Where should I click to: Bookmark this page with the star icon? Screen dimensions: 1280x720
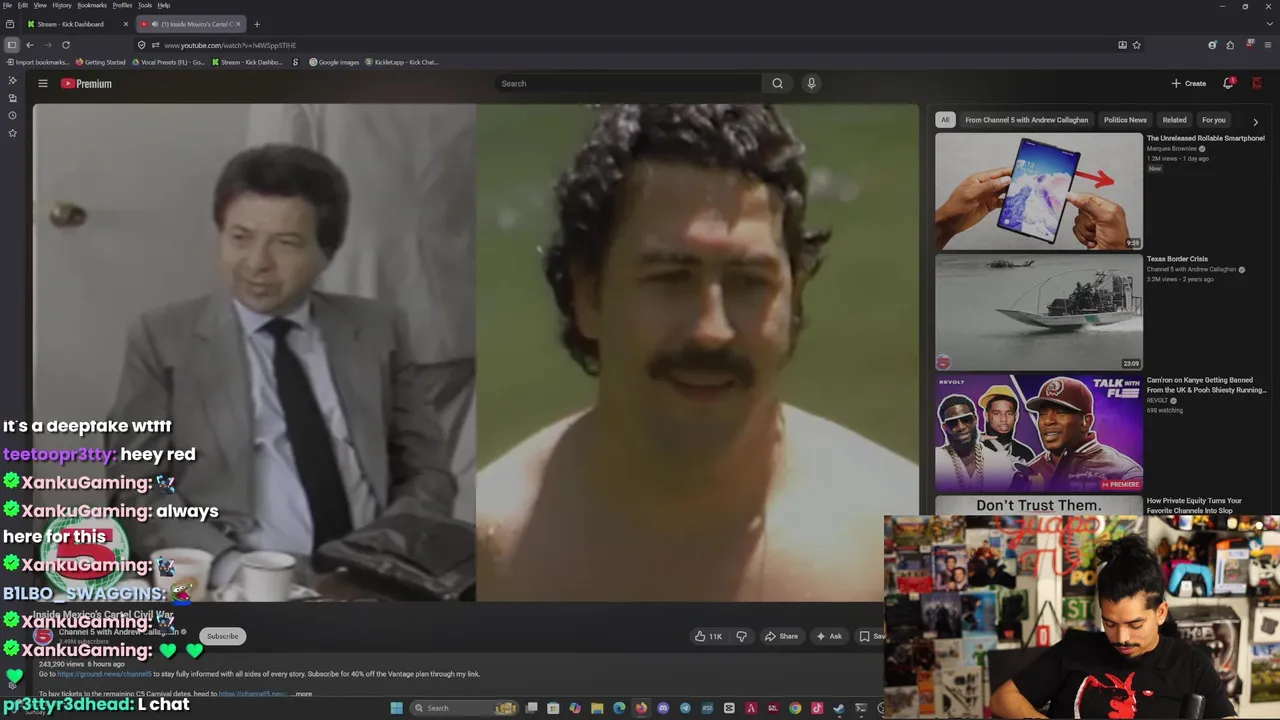tap(1136, 45)
